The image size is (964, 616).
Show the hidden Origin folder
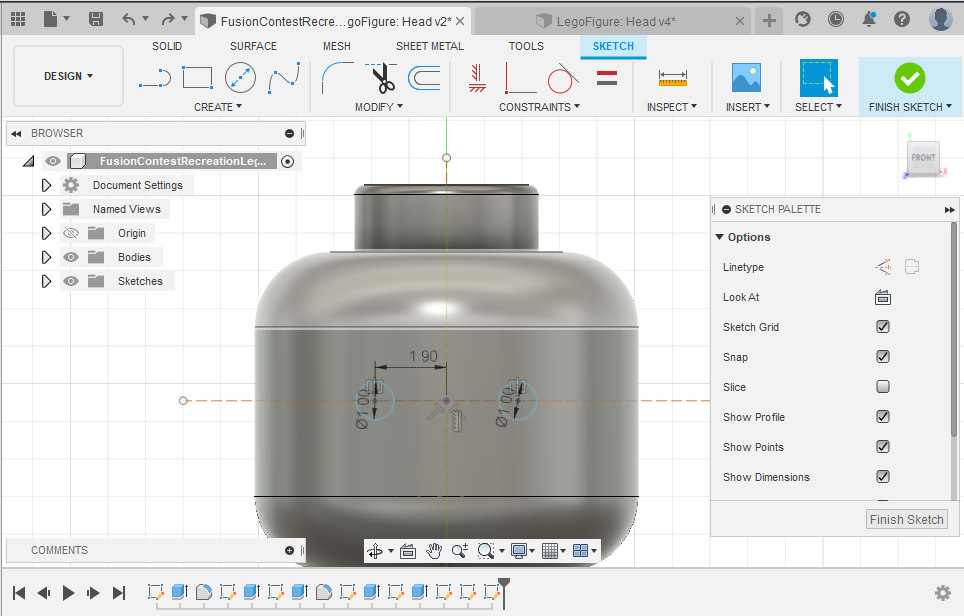click(71, 233)
